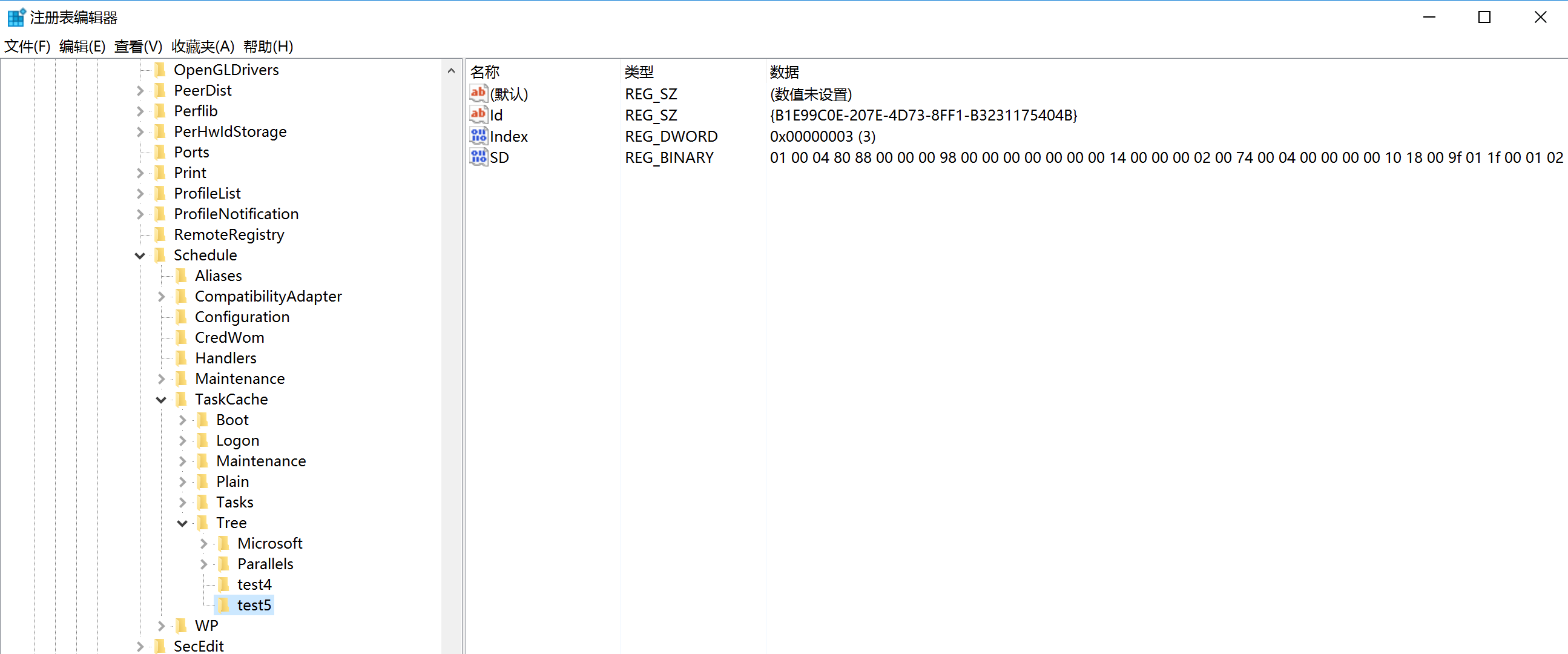Click the CredWom folder icon

tap(182, 337)
